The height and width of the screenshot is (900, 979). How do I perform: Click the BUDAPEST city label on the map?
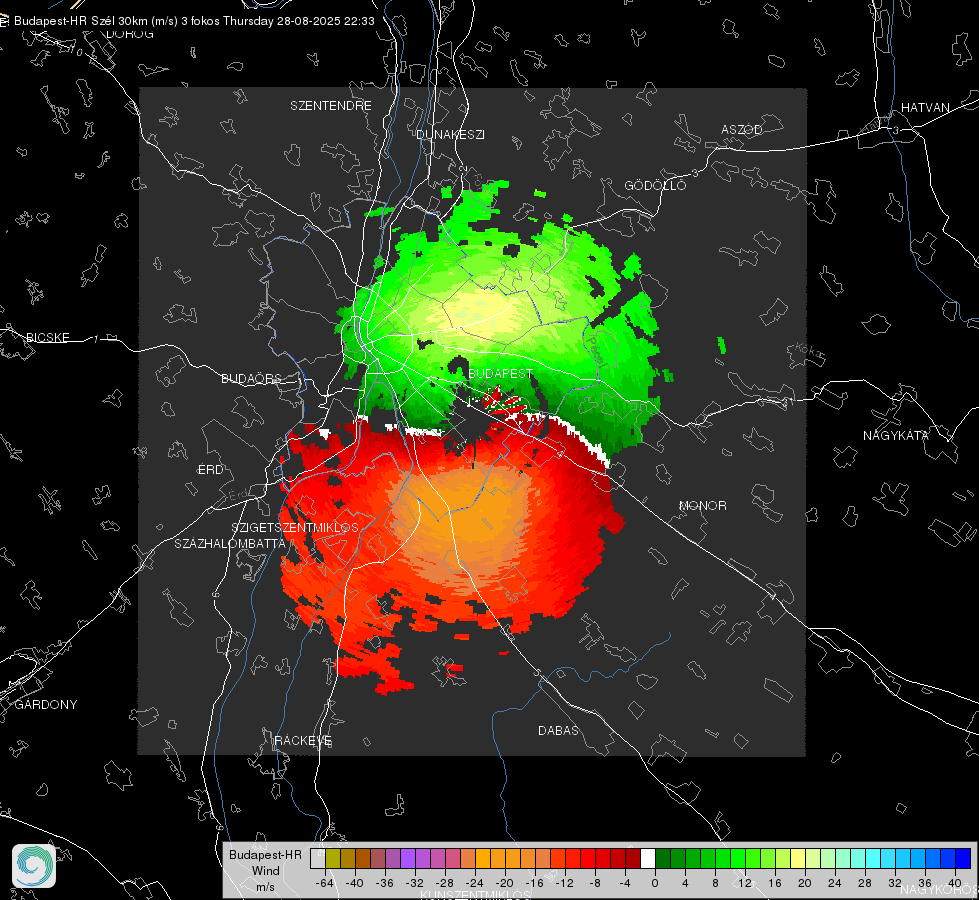[x=500, y=373]
